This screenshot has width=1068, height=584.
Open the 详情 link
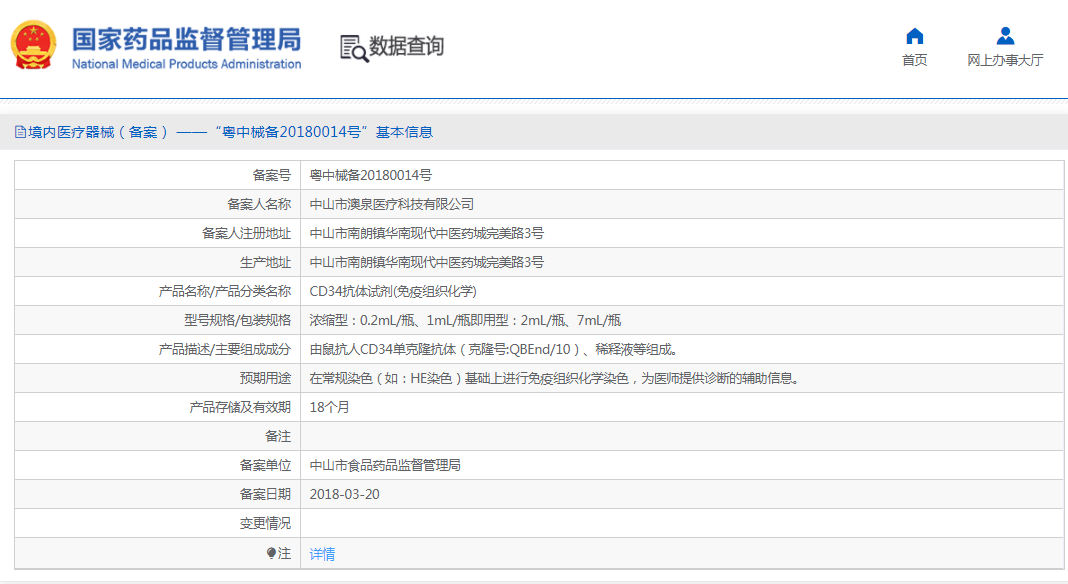322,554
